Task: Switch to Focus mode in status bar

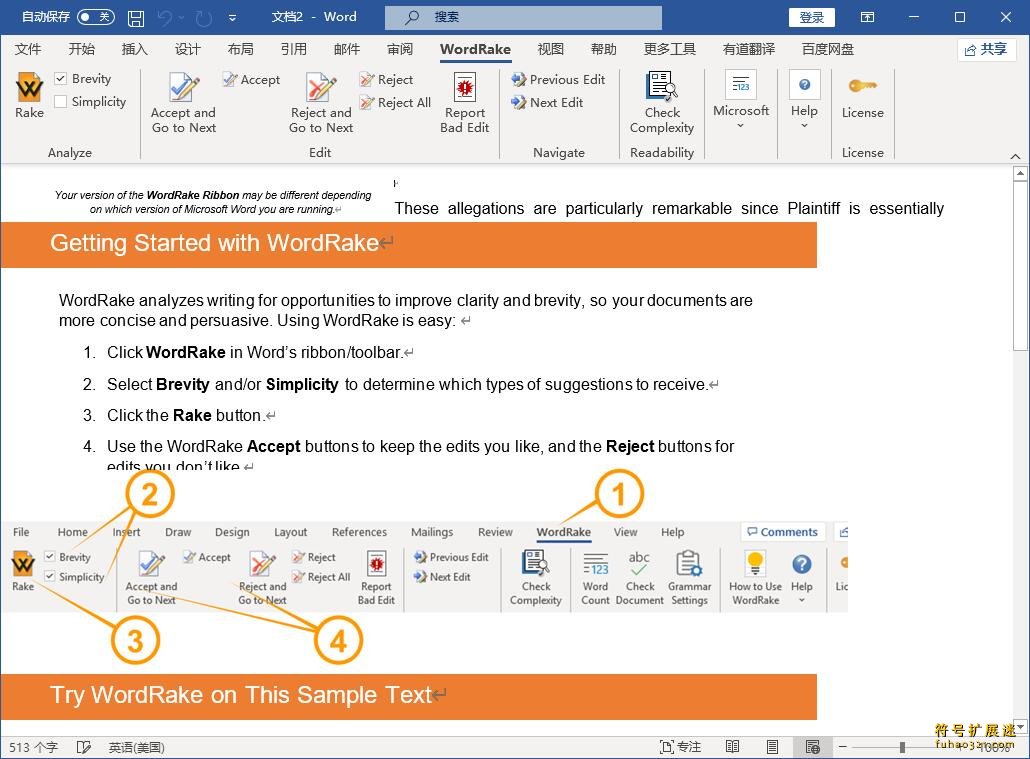Action: 680,747
